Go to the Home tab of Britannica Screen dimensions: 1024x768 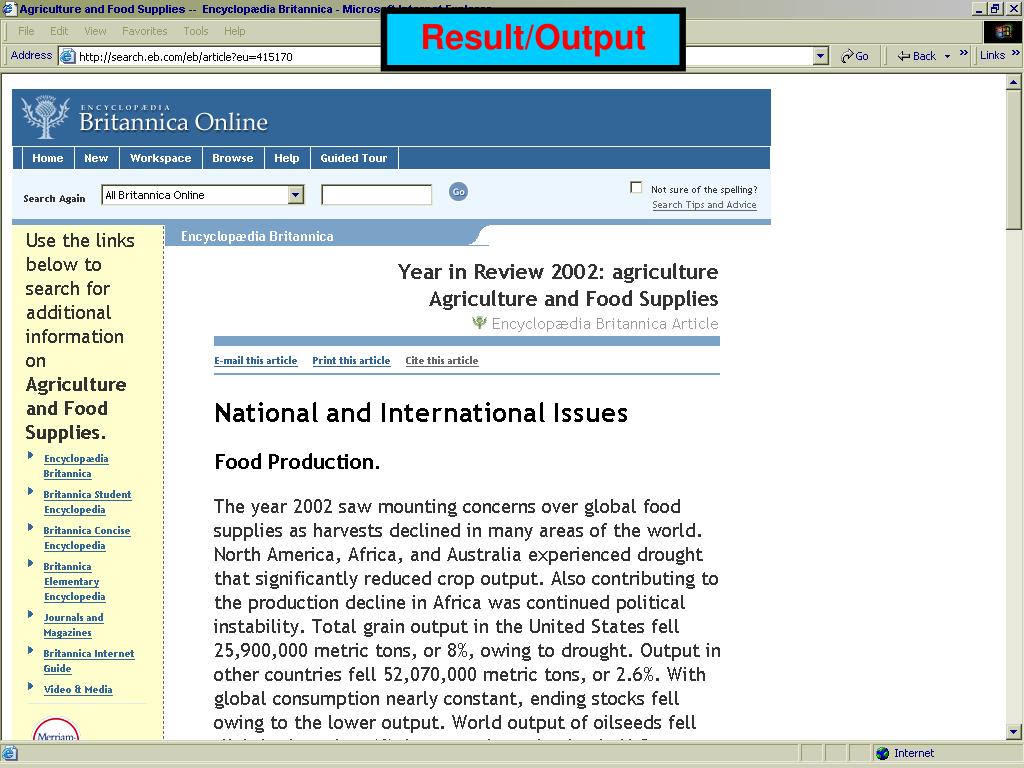point(48,158)
